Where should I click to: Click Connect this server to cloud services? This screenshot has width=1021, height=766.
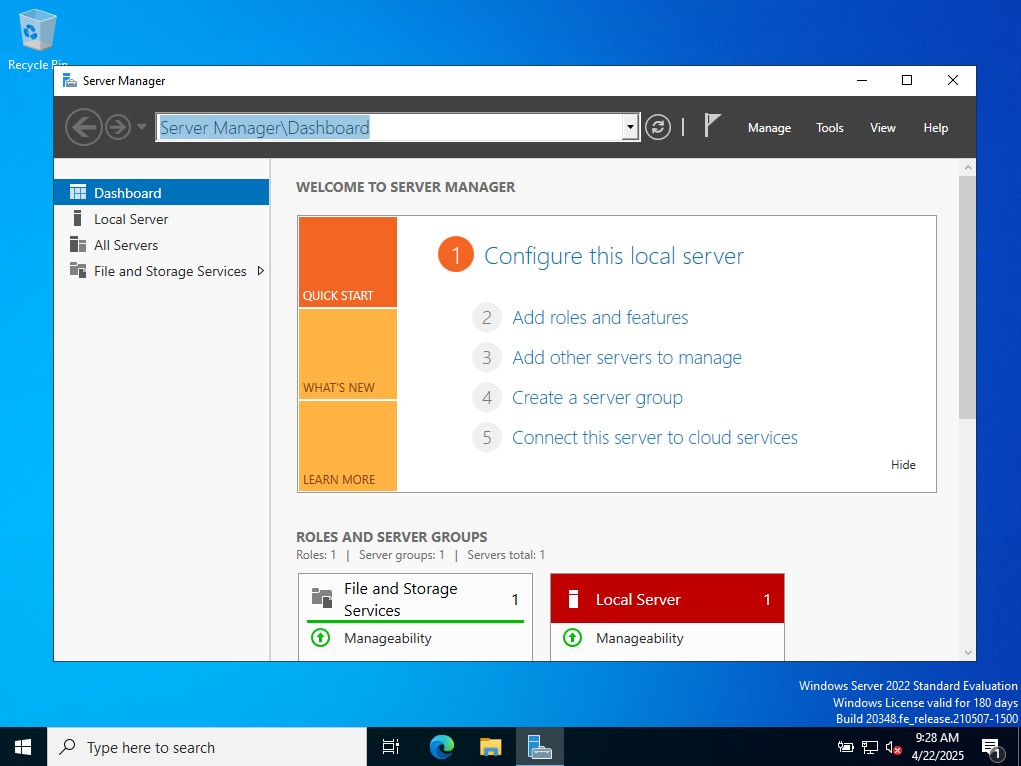(654, 437)
